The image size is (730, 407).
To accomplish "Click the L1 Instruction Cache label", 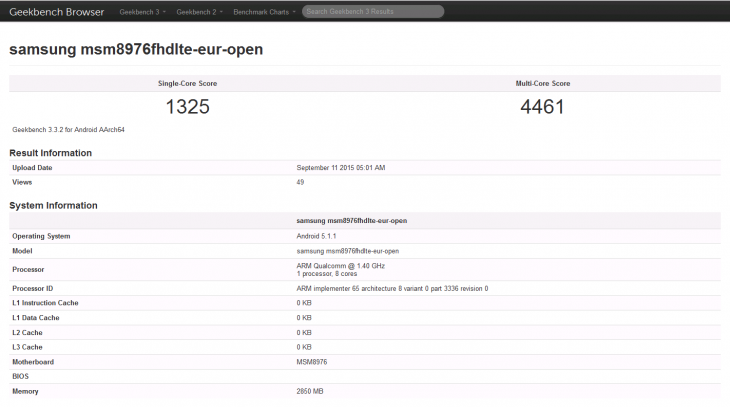I will (x=45, y=303).
